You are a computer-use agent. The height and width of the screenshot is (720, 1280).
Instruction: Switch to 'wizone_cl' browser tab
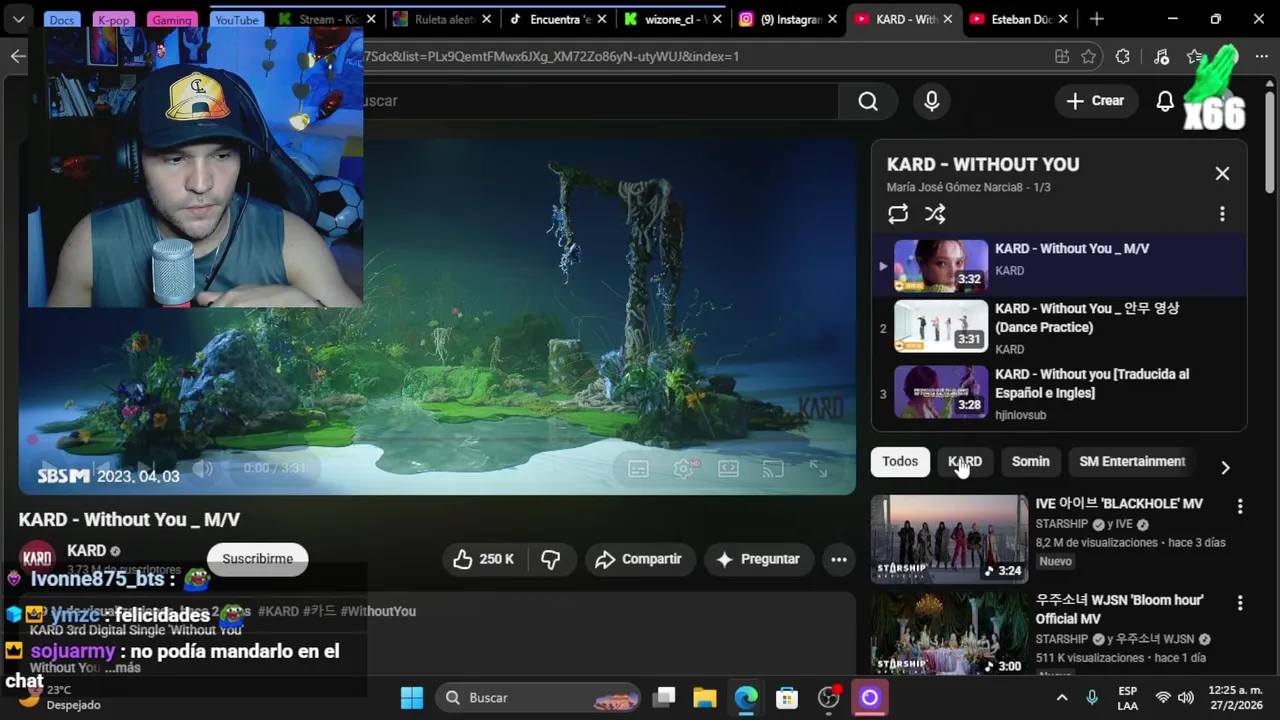coord(673,19)
